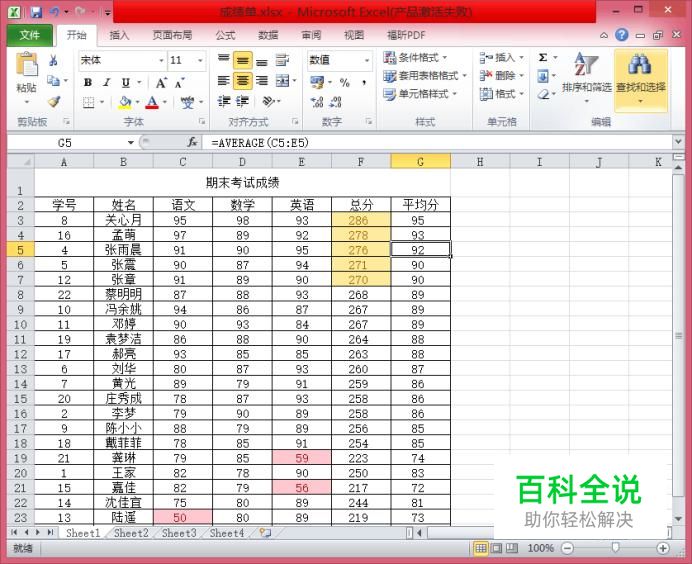The height and width of the screenshot is (564, 692).
Task: Switch to the 视图 View tab
Action: point(354,35)
